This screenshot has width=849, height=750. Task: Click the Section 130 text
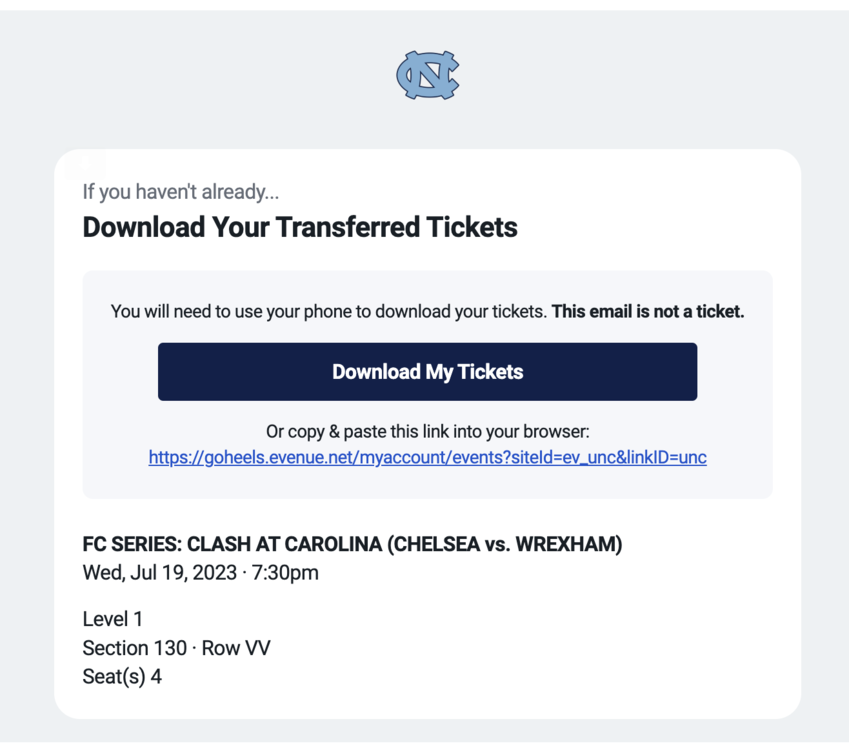(x=134, y=648)
